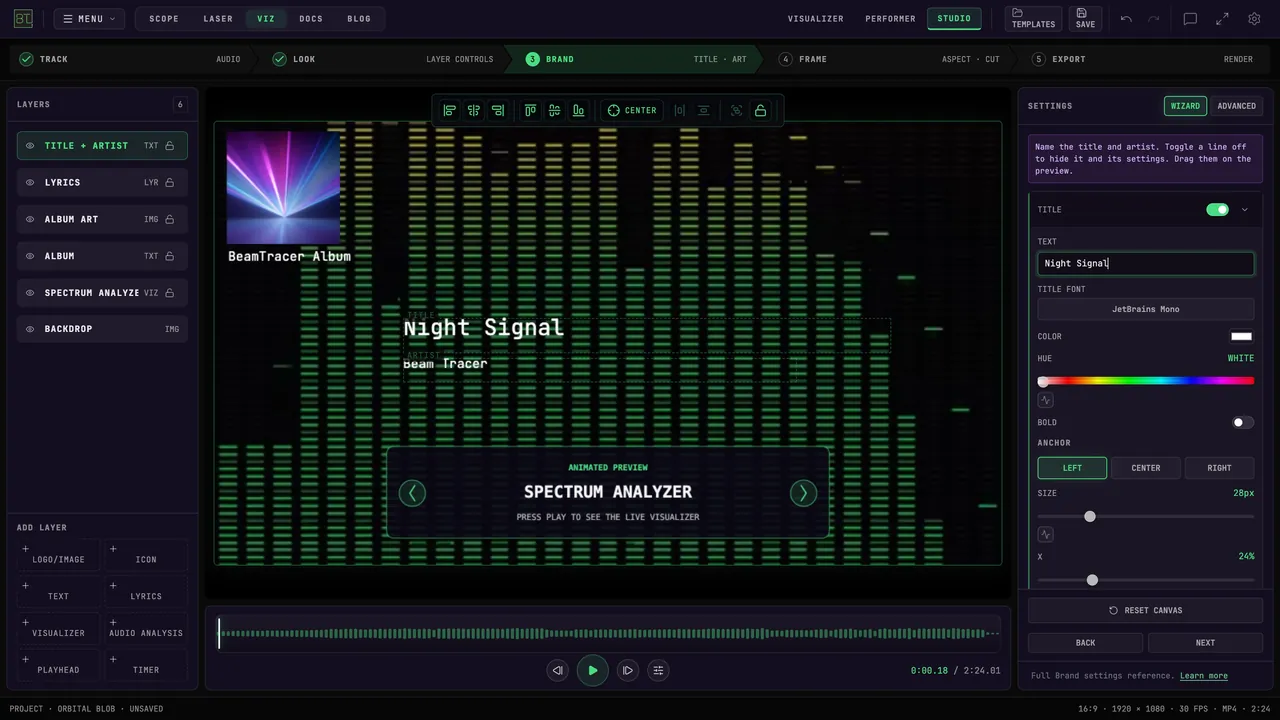Viewport: 1280px width, 720px height.
Task: Click Reset Canvas
Action: pos(1146,610)
